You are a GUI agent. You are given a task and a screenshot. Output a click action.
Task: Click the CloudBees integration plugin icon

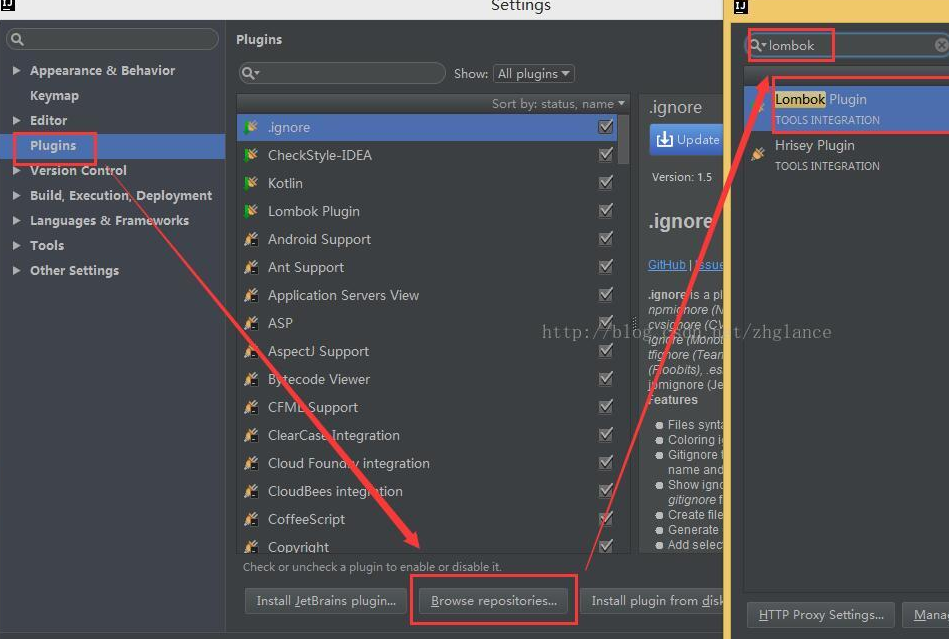tap(251, 491)
